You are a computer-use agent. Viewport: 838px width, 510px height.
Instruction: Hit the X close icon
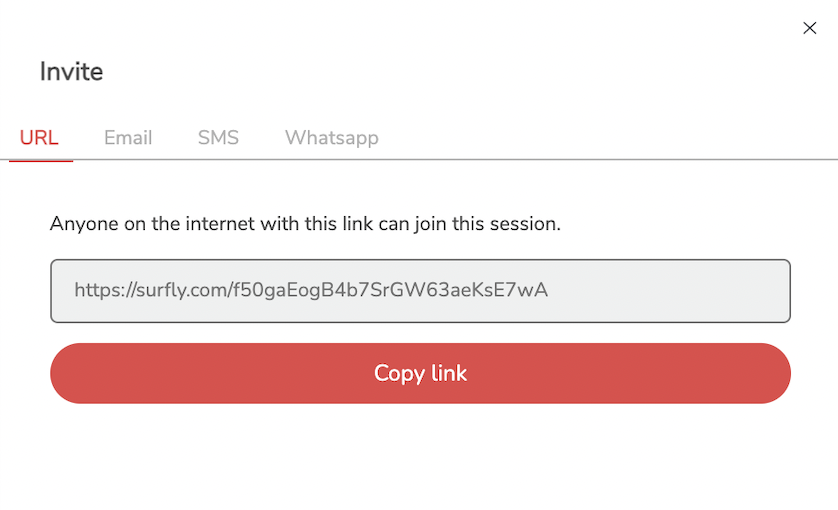coord(810,28)
